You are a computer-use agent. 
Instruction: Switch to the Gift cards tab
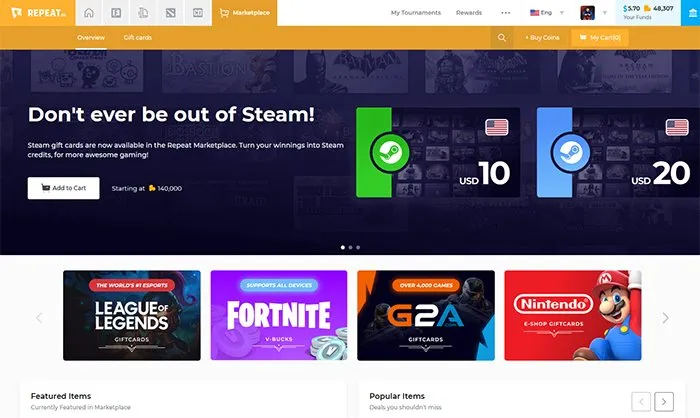[138, 38]
